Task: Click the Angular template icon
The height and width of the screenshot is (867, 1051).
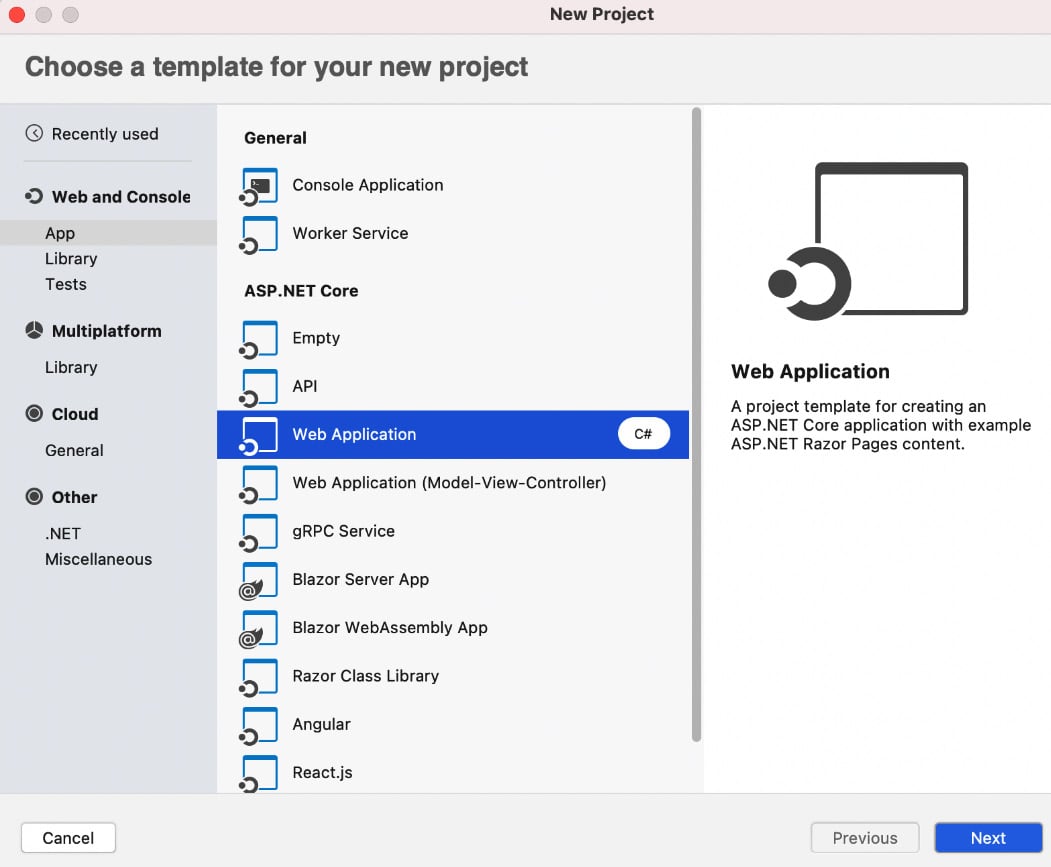Action: (x=259, y=726)
